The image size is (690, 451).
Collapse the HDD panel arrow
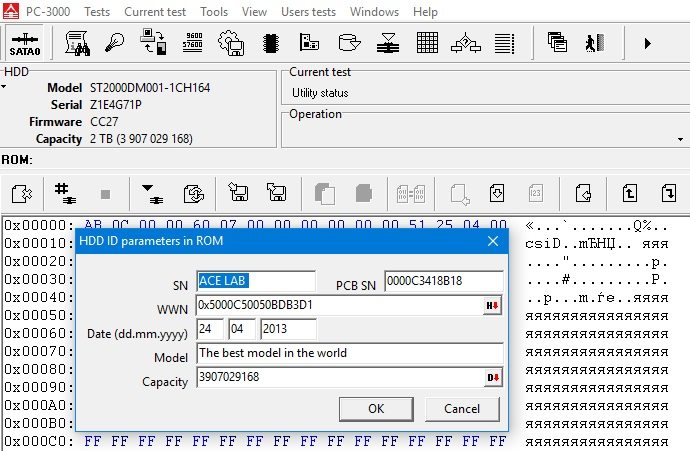(4, 87)
